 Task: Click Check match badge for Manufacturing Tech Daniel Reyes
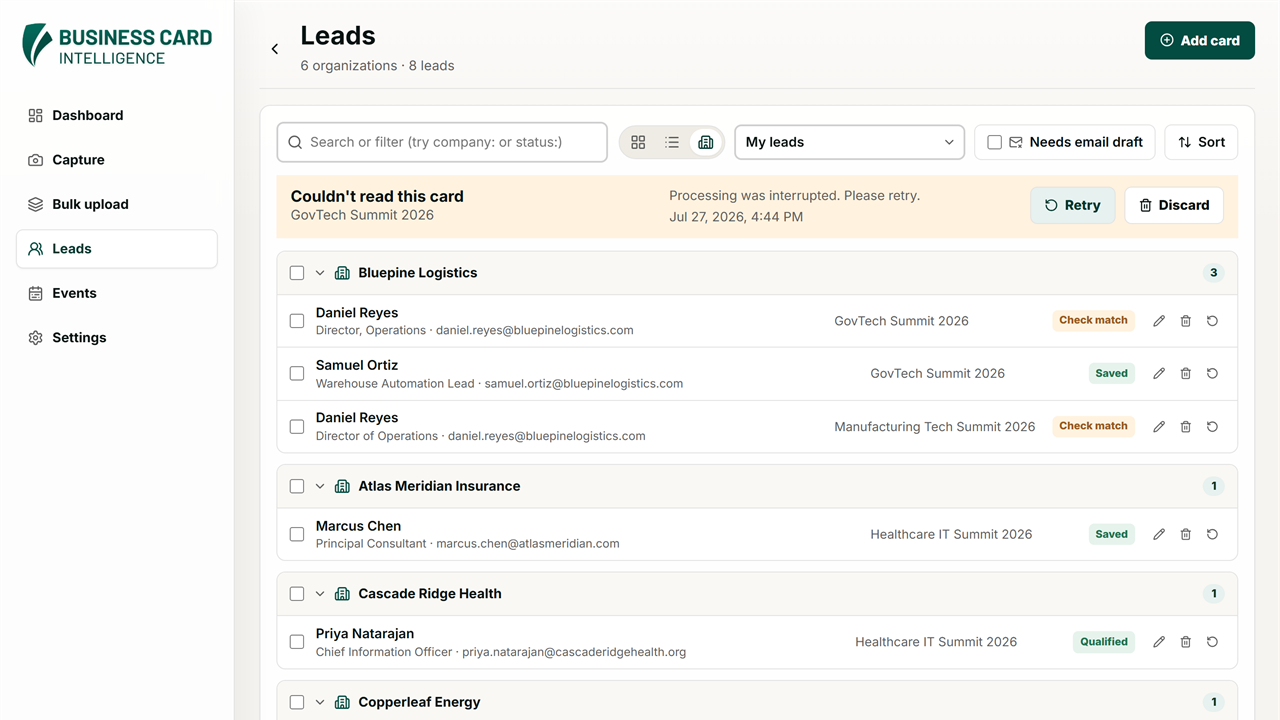[x=1093, y=426]
